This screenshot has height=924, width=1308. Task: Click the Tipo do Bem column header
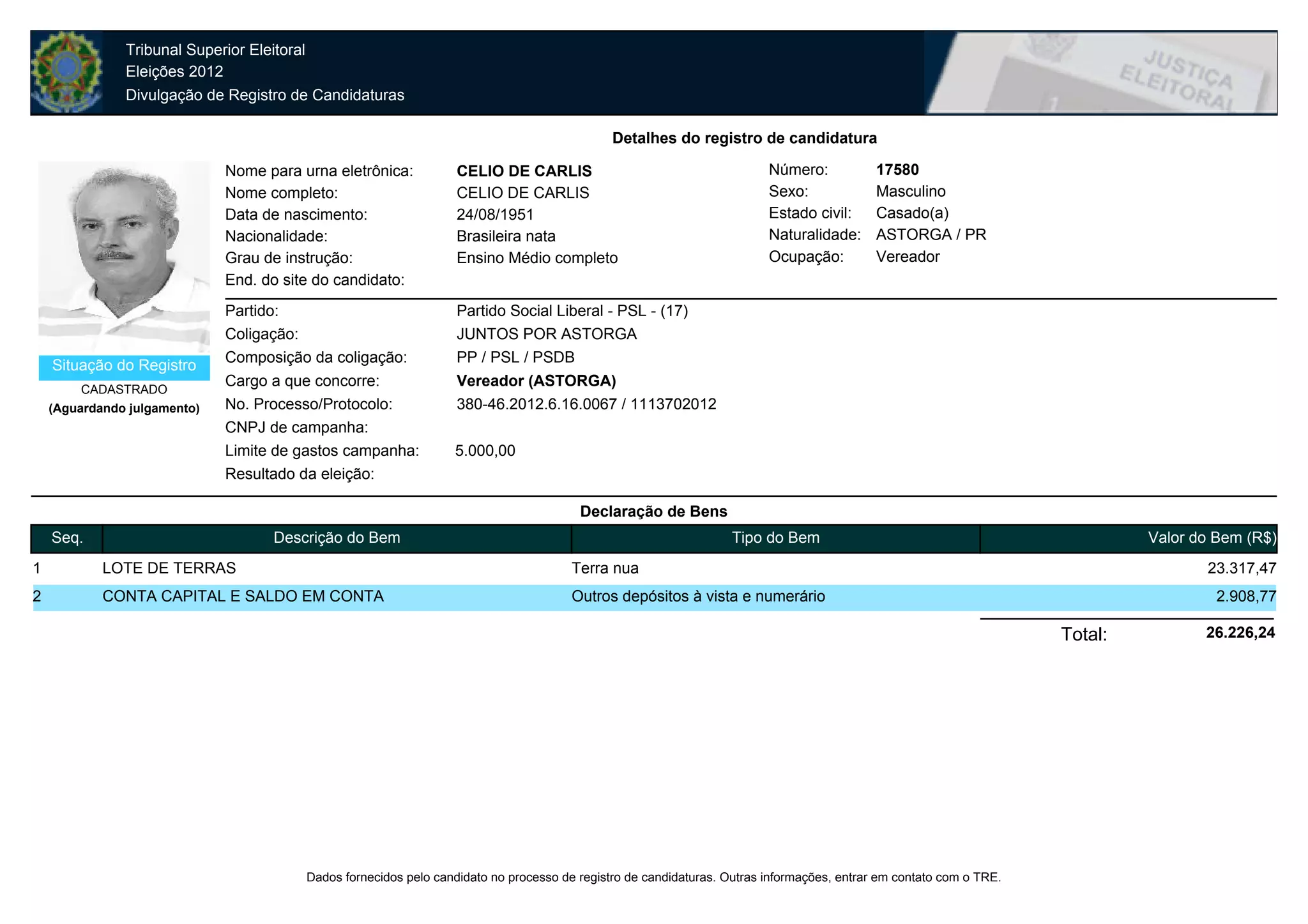point(775,538)
